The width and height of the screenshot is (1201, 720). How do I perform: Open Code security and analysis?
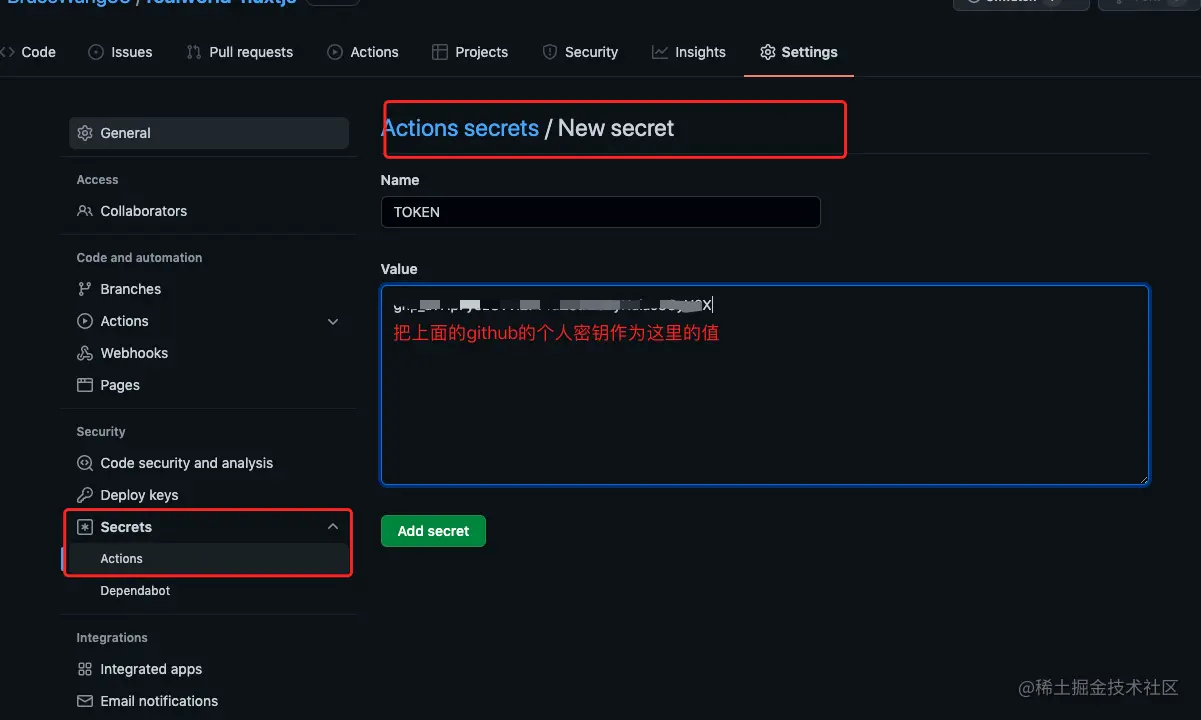point(209,463)
